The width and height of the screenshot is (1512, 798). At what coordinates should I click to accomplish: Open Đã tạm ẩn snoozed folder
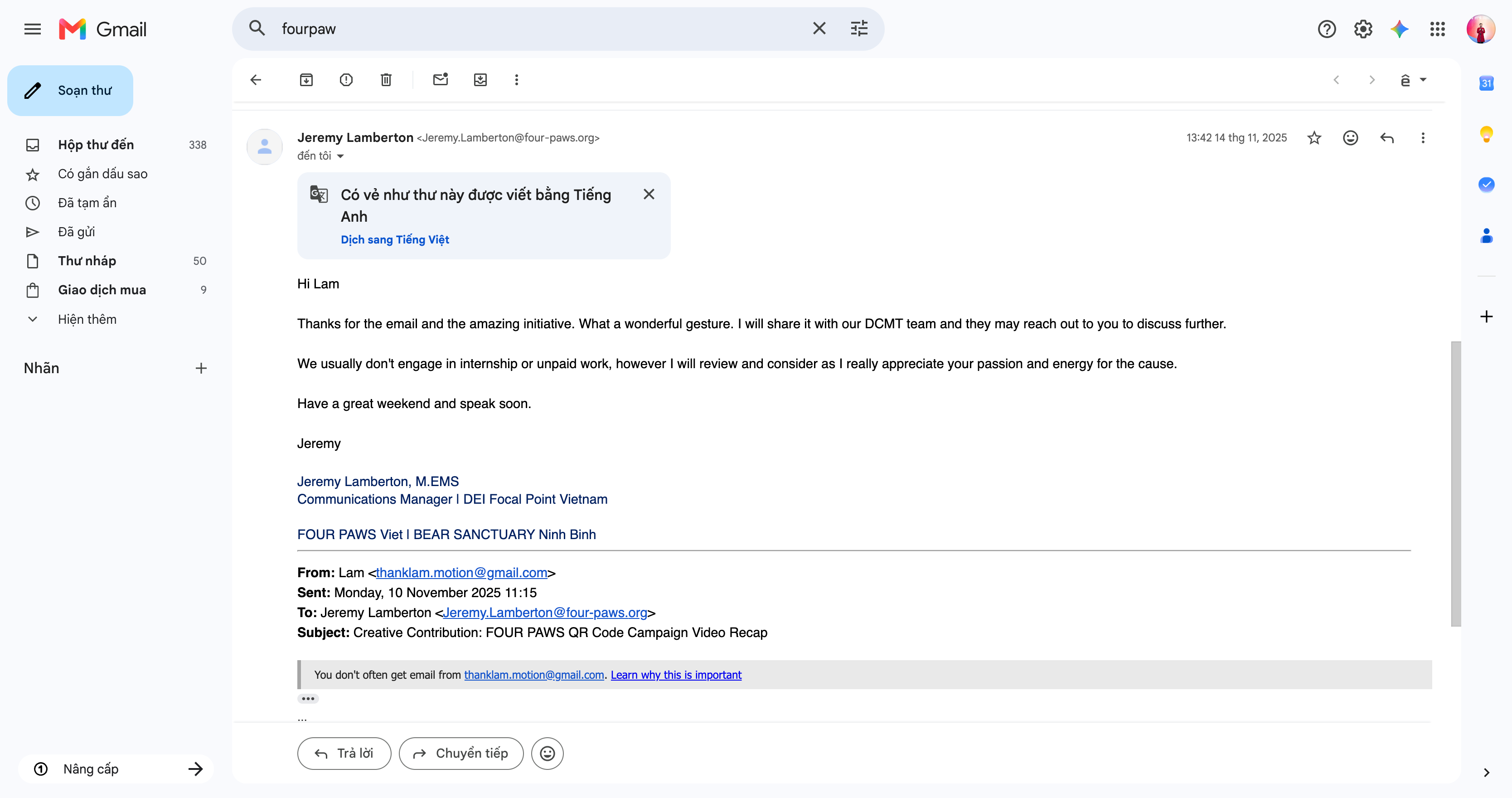click(116, 203)
